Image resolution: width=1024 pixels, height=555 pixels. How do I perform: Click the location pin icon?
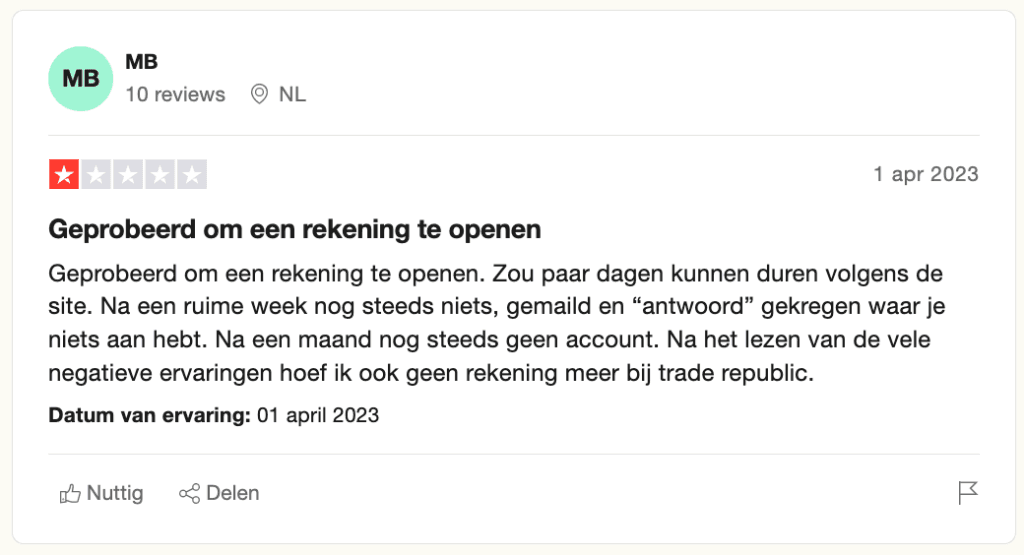(259, 95)
